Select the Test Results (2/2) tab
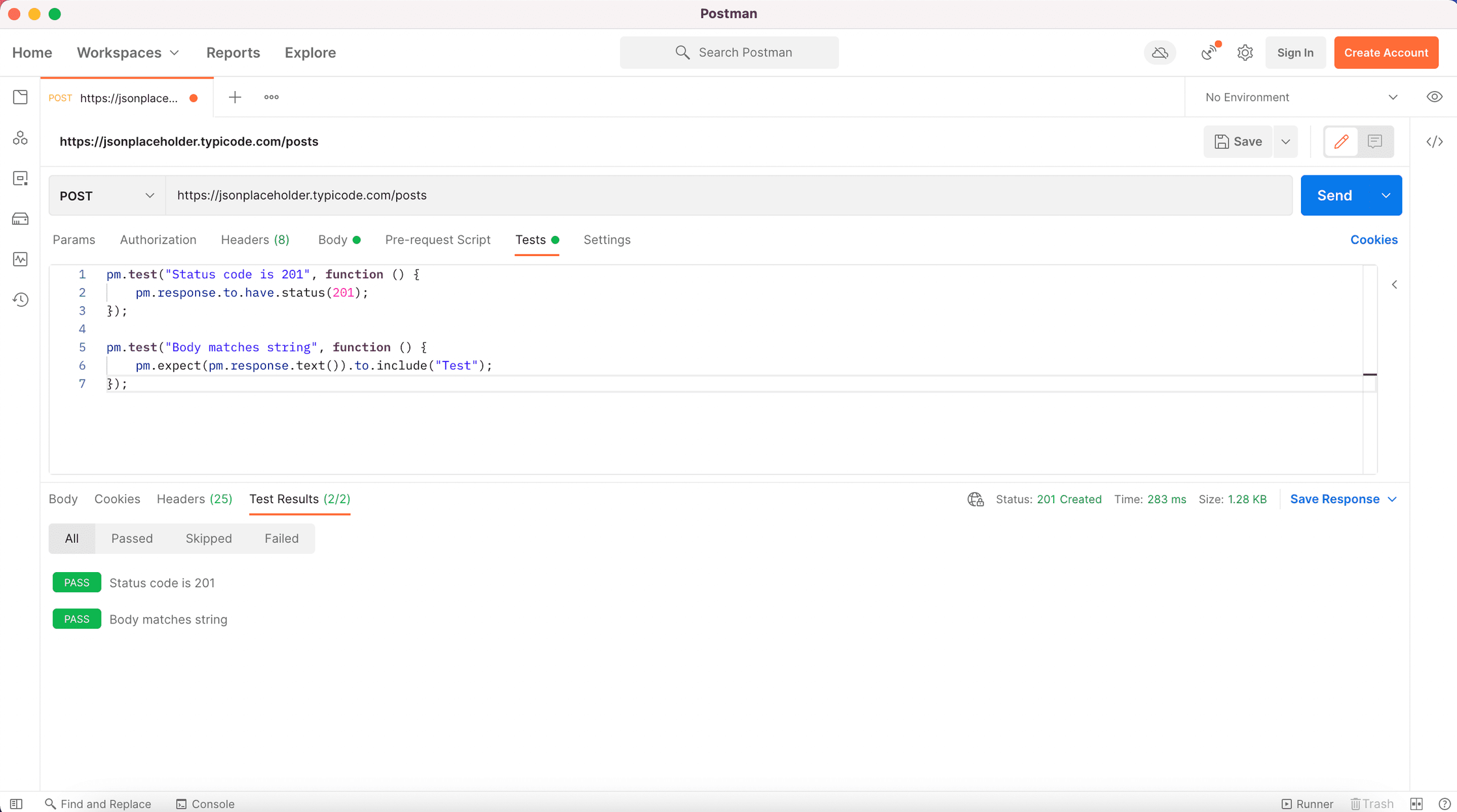The height and width of the screenshot is (812, 1457). coord(299,499)
